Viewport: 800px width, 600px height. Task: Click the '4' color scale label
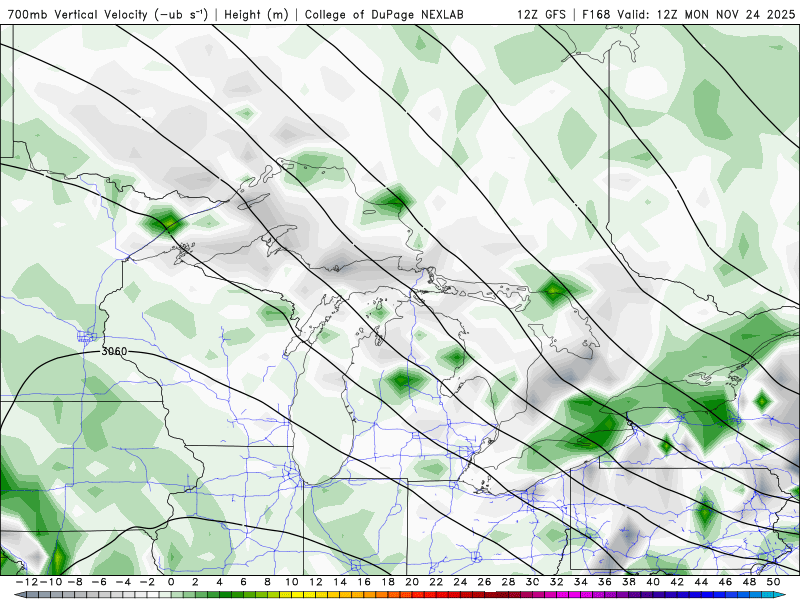219,582
